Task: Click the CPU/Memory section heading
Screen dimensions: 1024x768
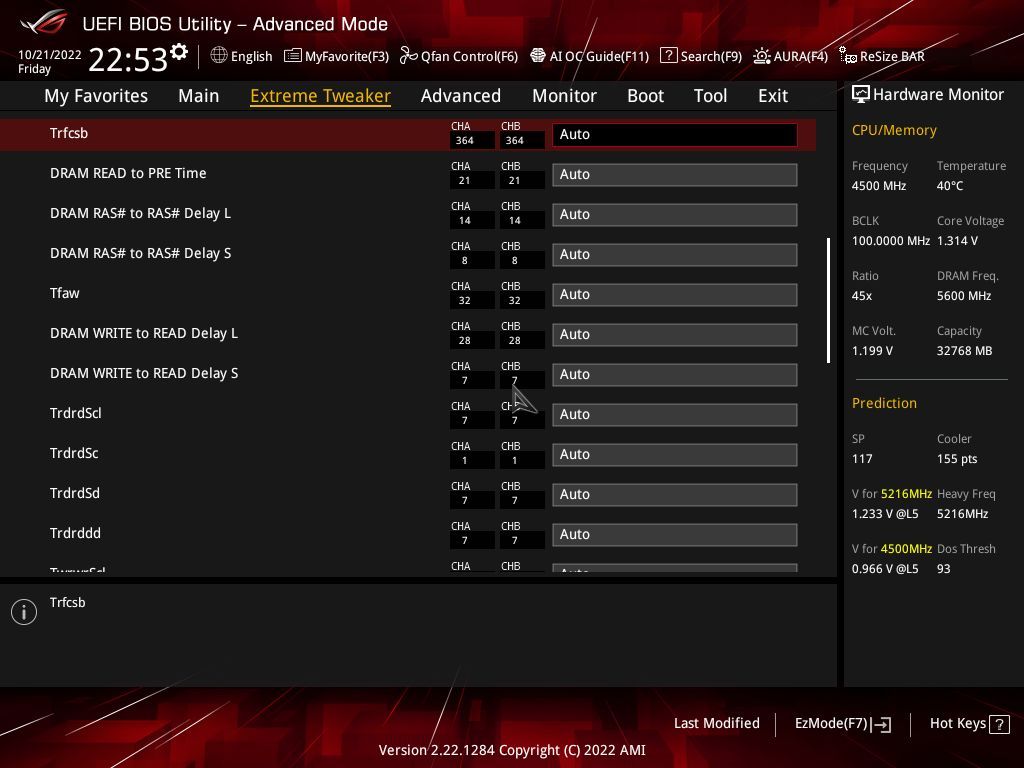Action: point(894,131)
